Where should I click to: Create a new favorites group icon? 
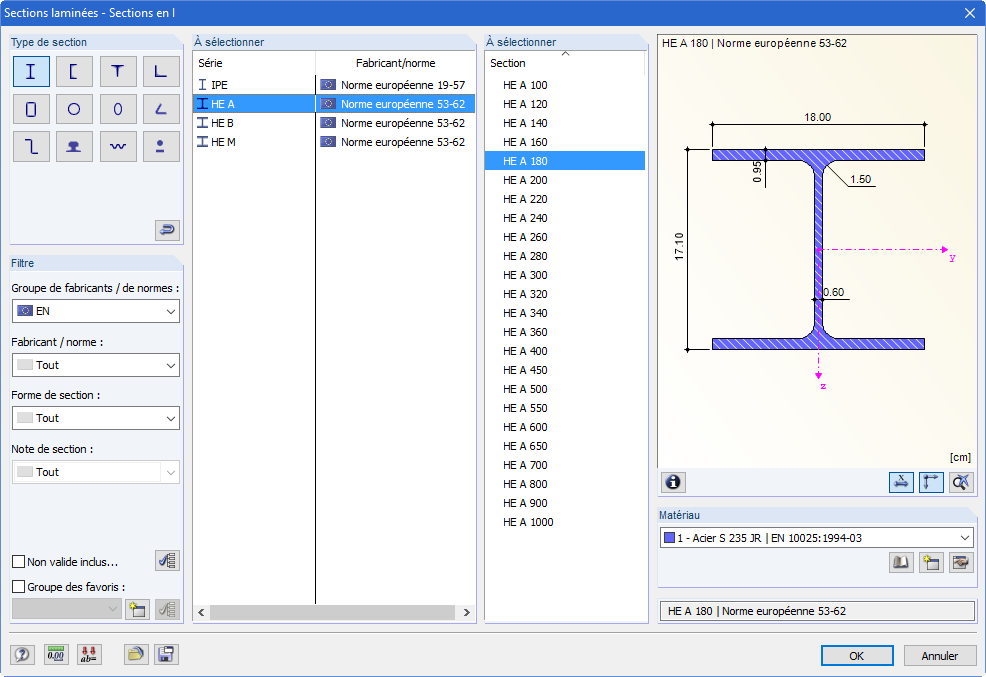click(x=137, y=609)
